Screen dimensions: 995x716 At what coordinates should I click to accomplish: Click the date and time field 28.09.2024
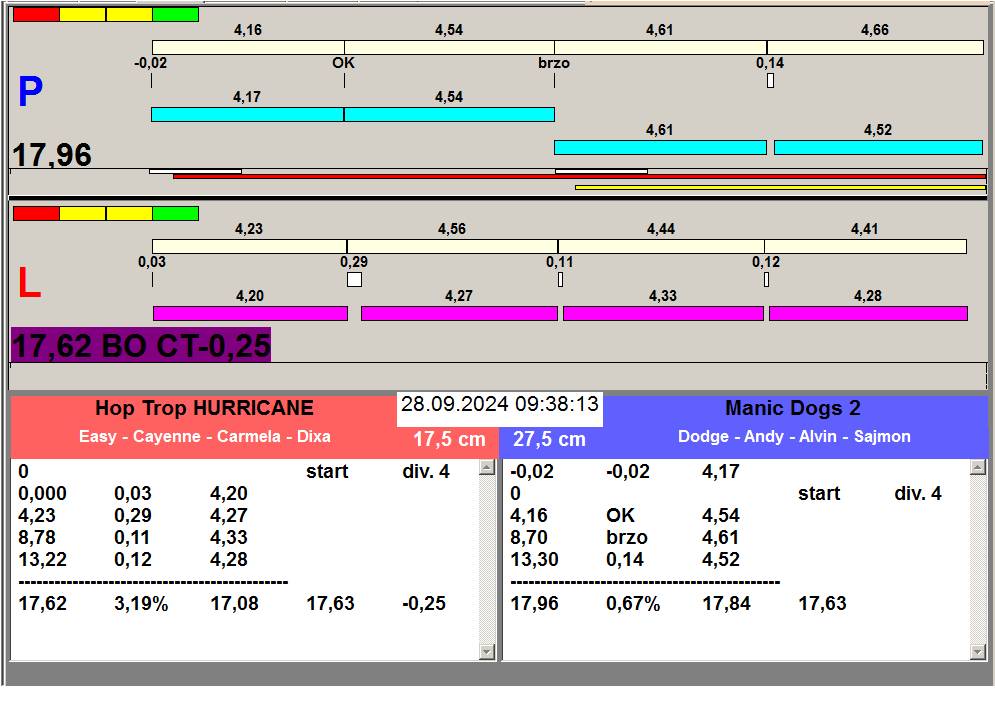499,405
